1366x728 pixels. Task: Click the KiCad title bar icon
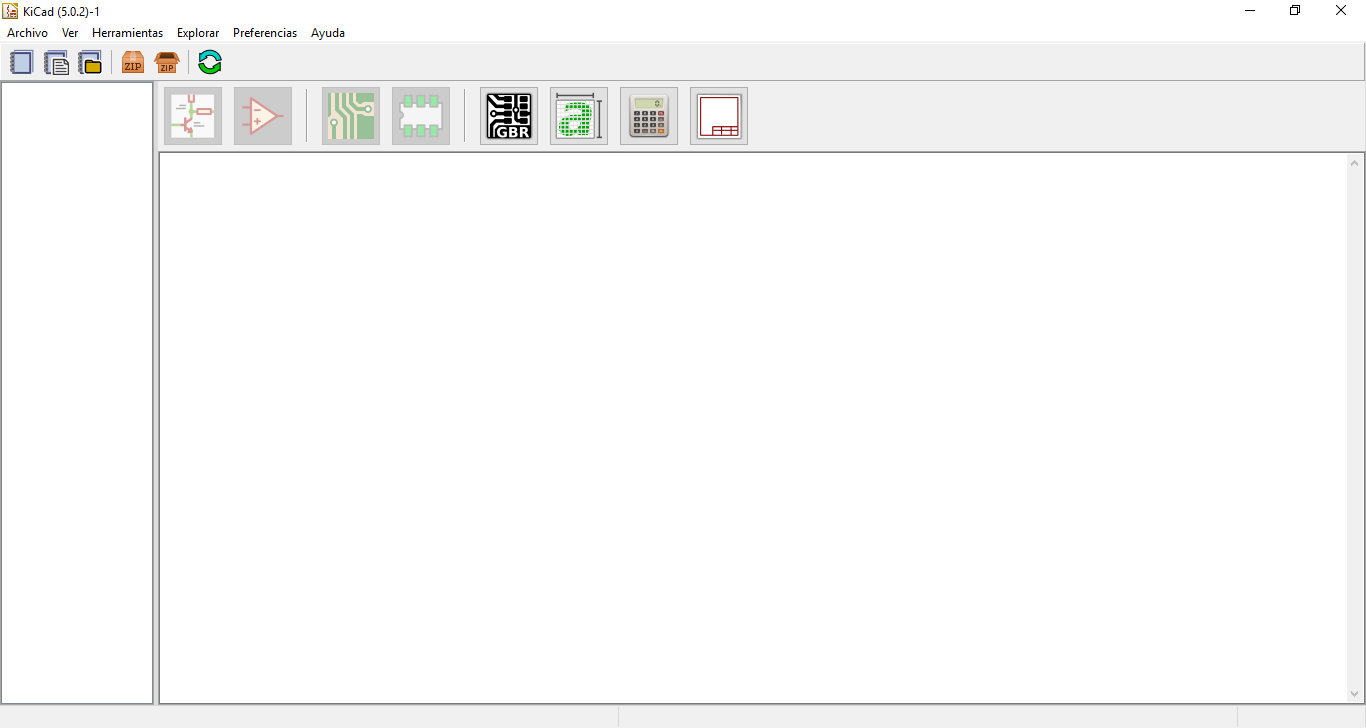pyautogui.click(x=11, y=11)
